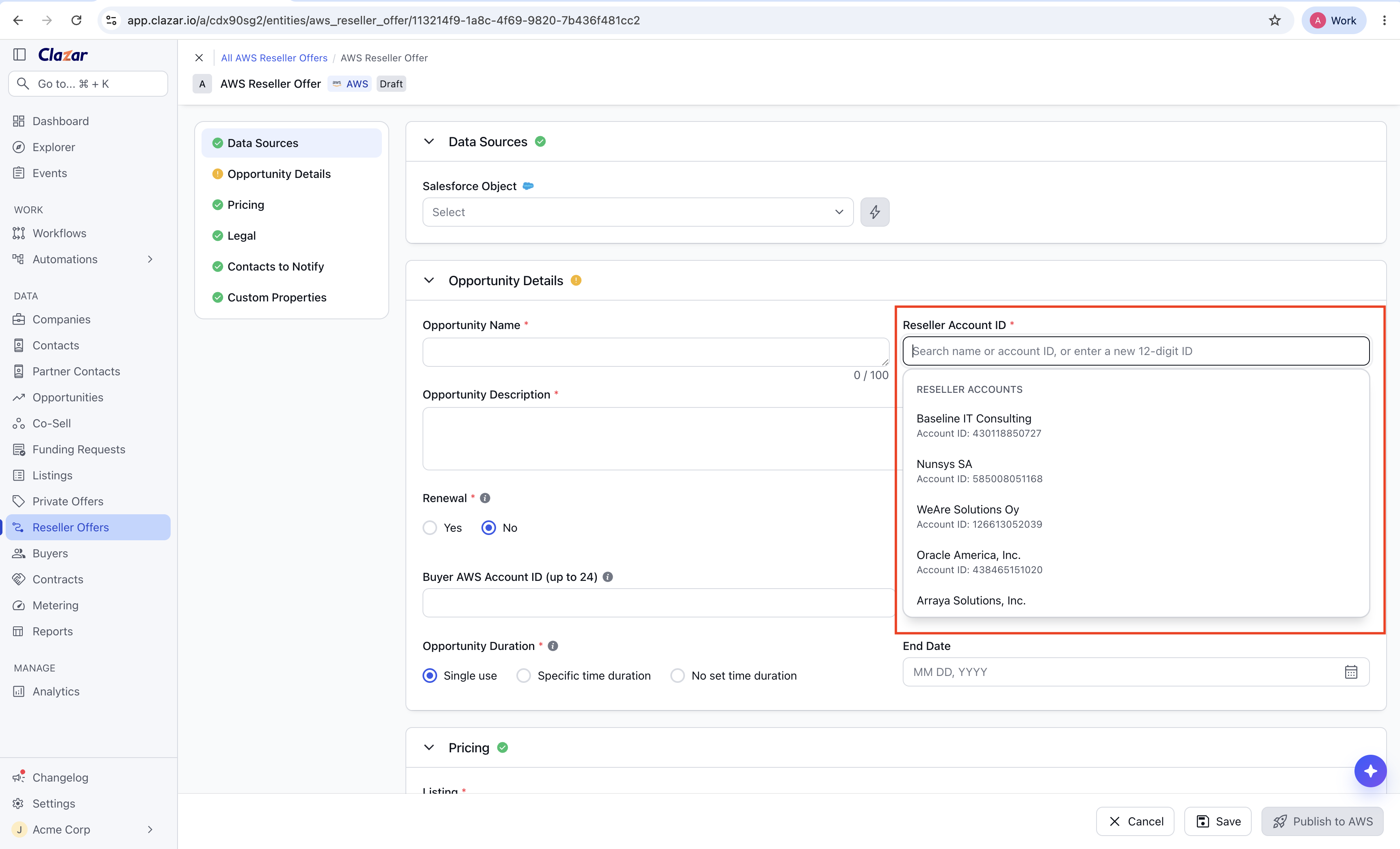Show Buyer AWS Account ID info icon
The height and width of the screenshot is (849, 1400).
point(607,577)
